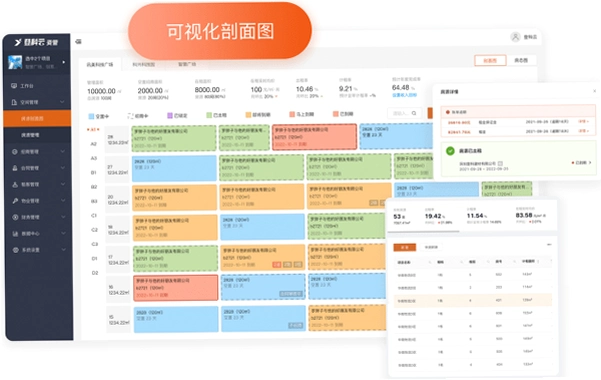601x380 pixels.
Task: Click the floor 27 row label
Action: (118, 170)
